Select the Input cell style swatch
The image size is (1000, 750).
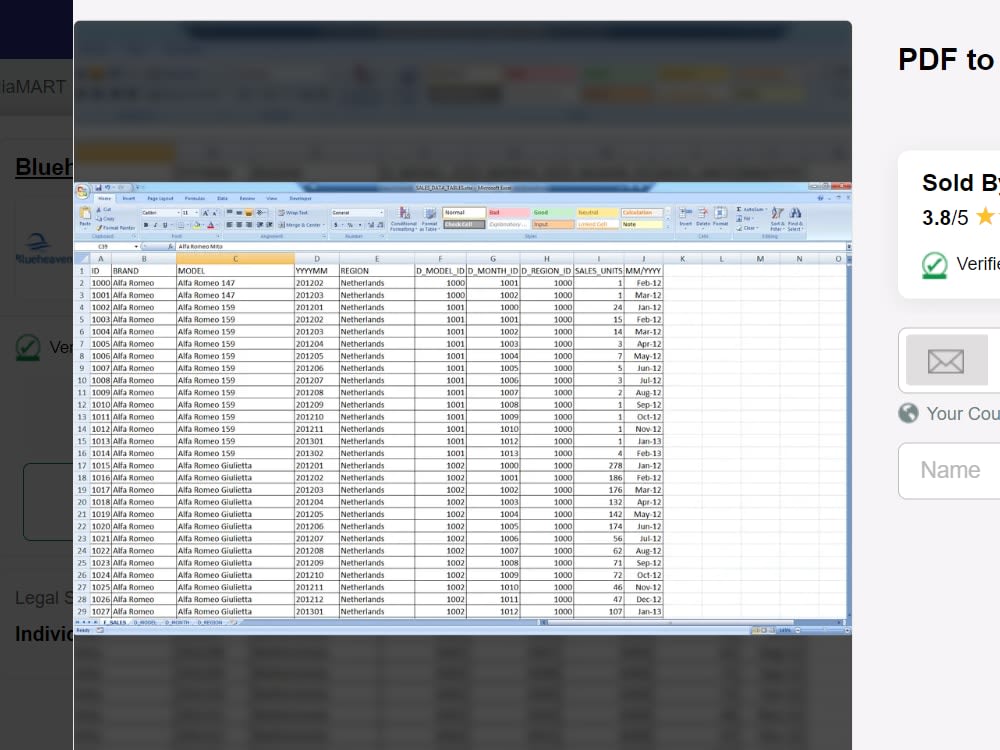point(553,224)
